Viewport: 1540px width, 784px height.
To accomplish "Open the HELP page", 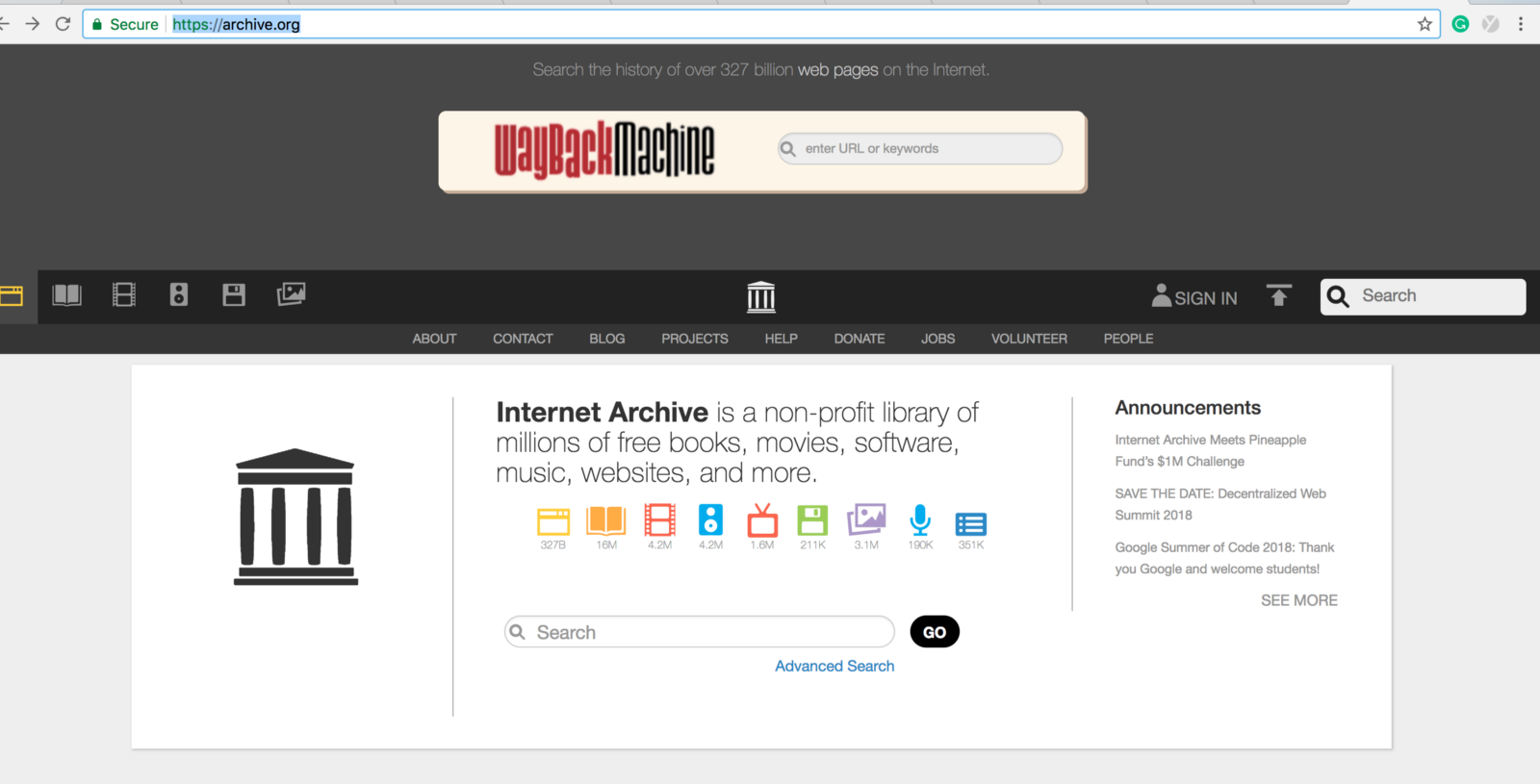I will [x=782, y=339].
